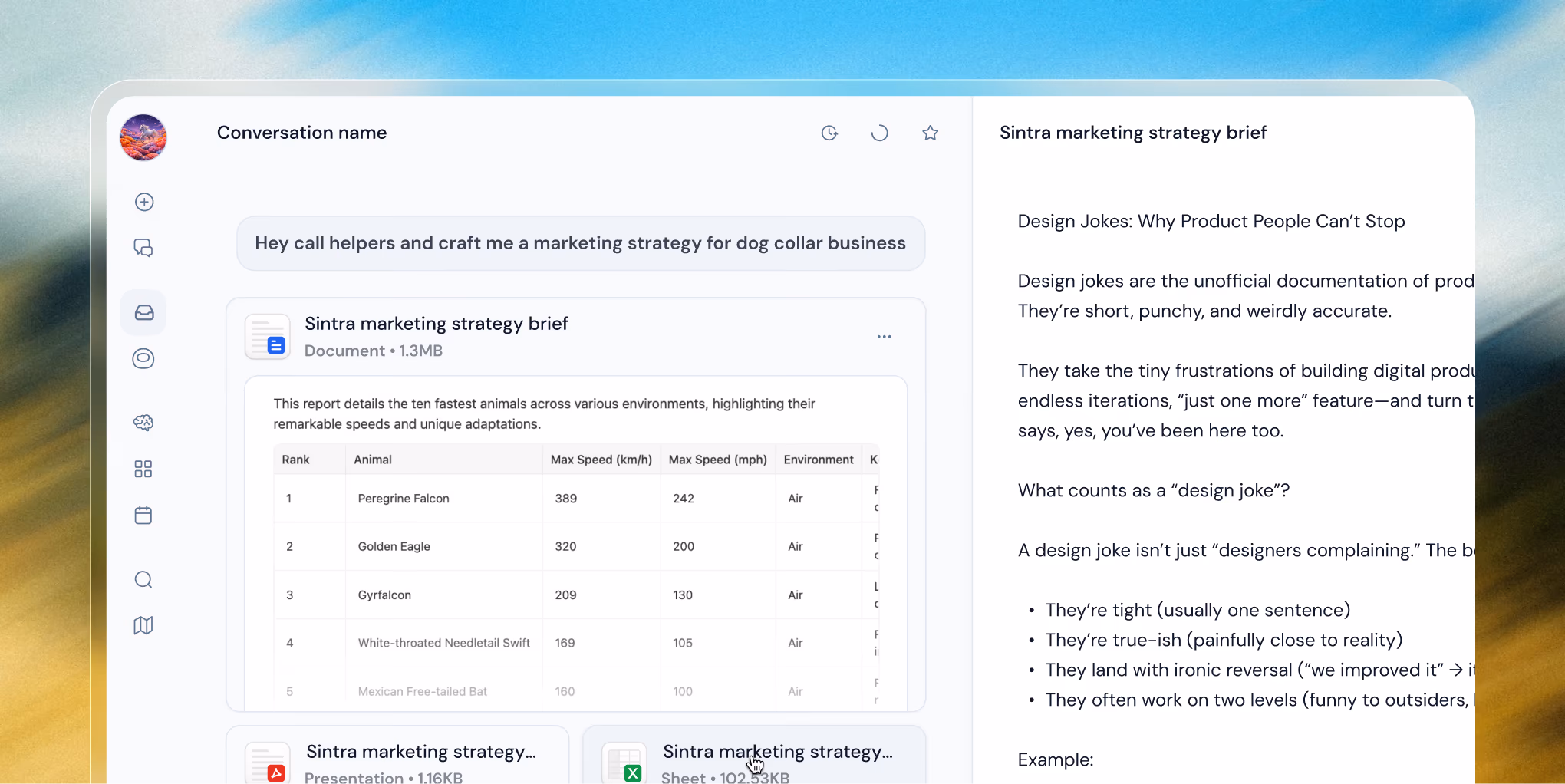Click the 209 km/h speed value
Image resolution: width=1565 pixels, height=784 pixels.
[566, 595]
